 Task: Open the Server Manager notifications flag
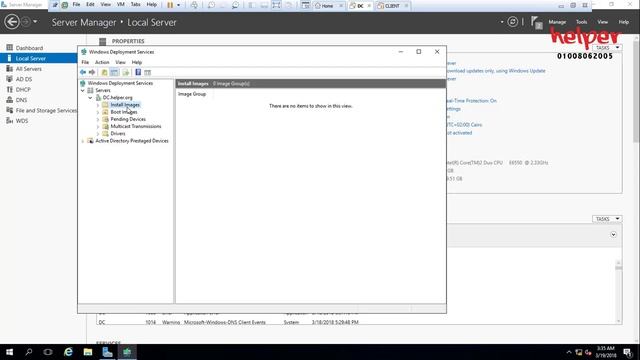click(x=536, y=22)
